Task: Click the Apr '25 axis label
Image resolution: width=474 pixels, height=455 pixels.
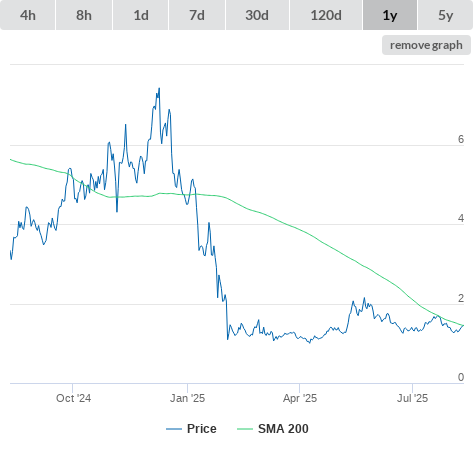Action: pos(300,398)
